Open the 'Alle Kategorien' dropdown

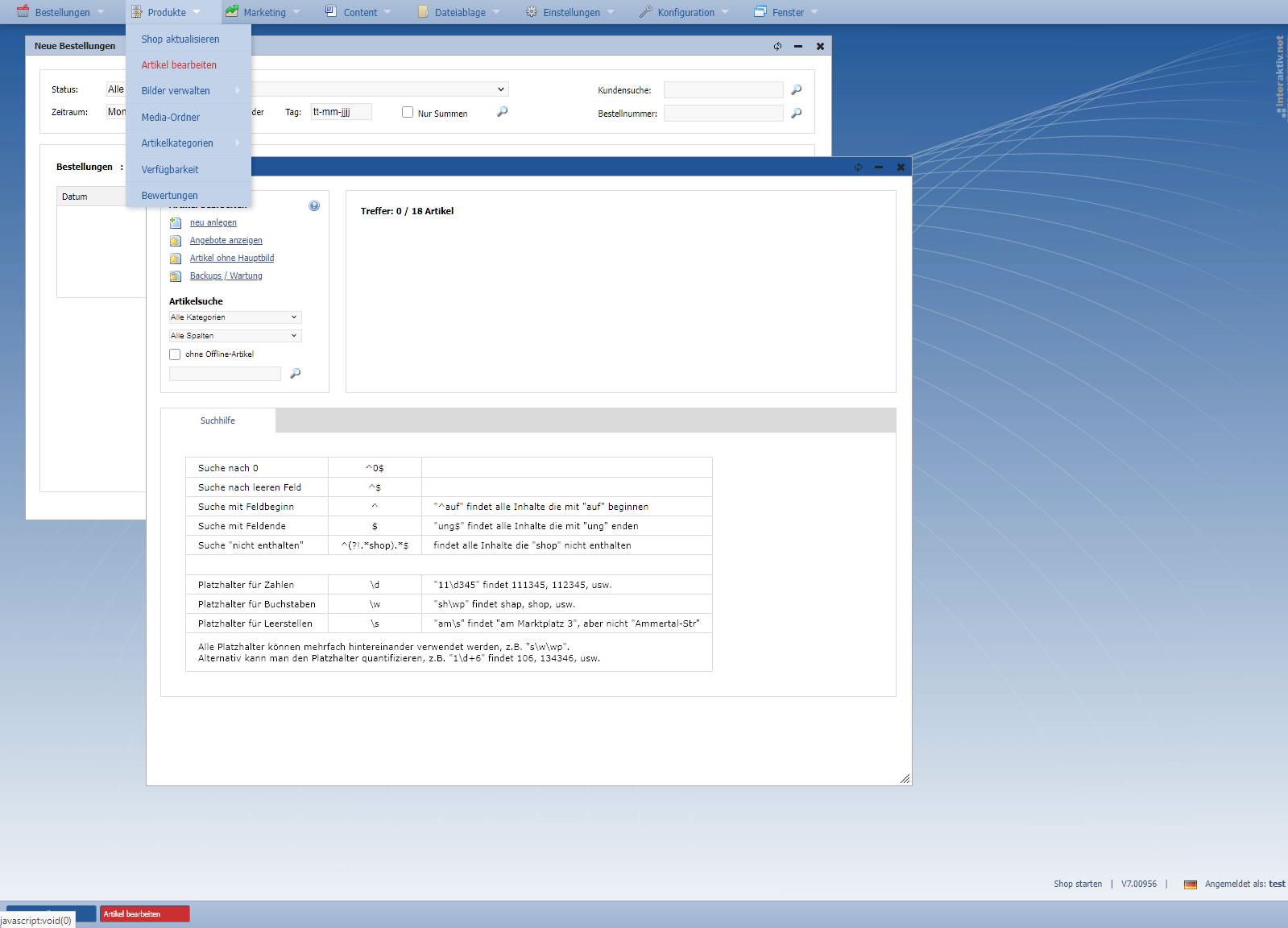click(x=234, y=317)
